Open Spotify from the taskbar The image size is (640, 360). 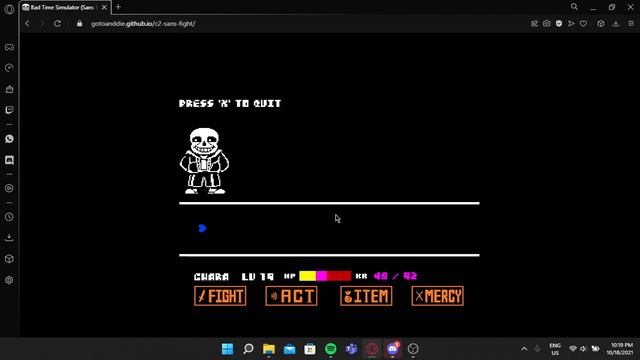pyautogui.click(x=331, y=349)
